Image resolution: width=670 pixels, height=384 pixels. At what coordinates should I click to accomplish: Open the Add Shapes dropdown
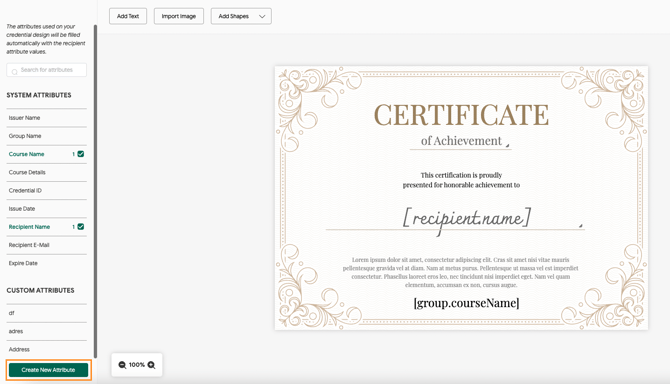point(241,16)
